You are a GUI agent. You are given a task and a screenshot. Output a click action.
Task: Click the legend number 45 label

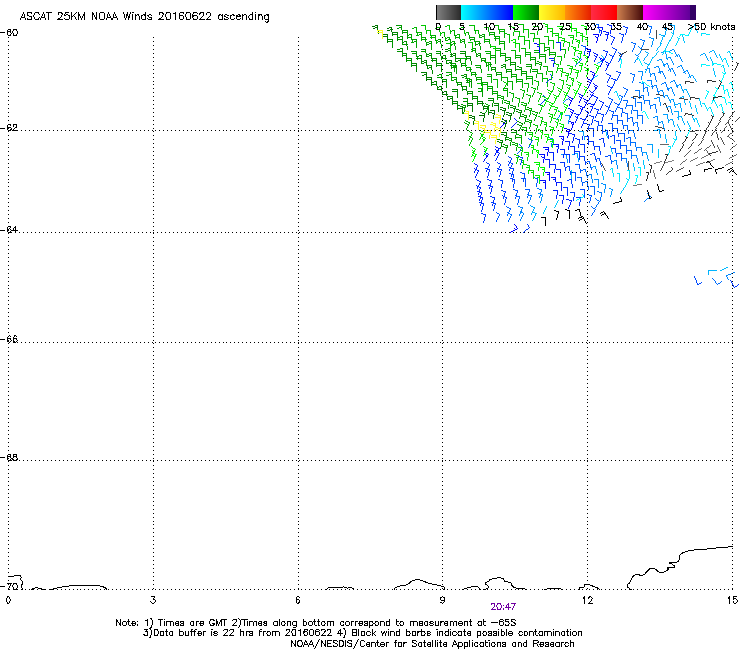[x=667, y=27]
